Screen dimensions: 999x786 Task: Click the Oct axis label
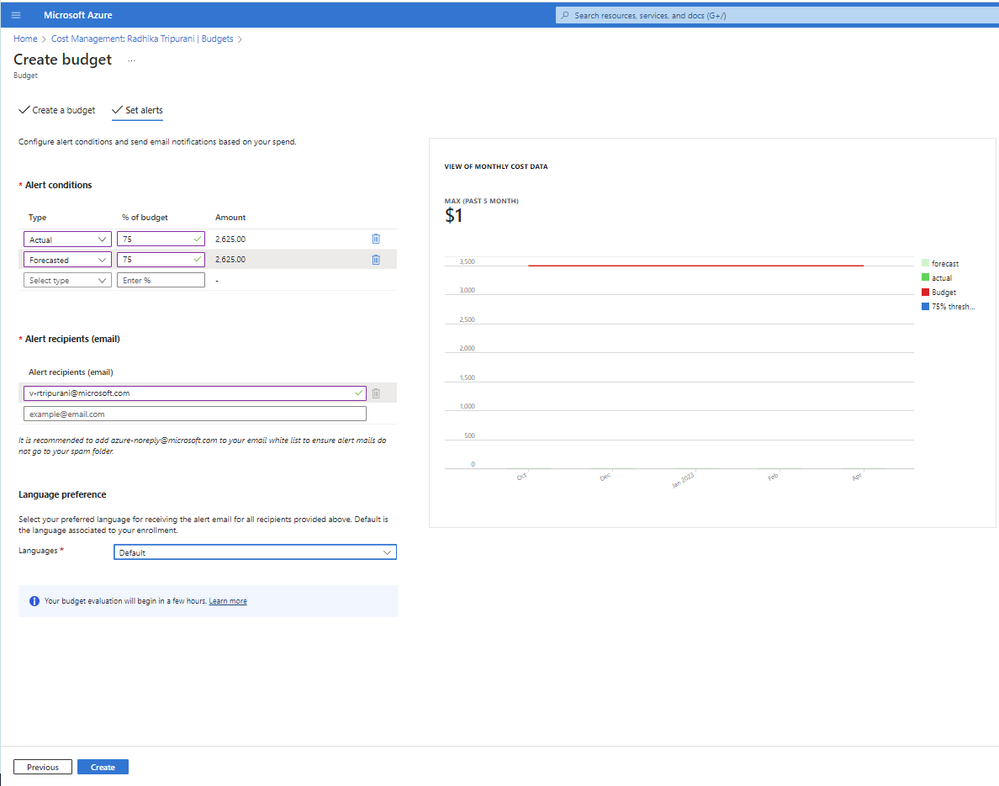tap(522, 477)
